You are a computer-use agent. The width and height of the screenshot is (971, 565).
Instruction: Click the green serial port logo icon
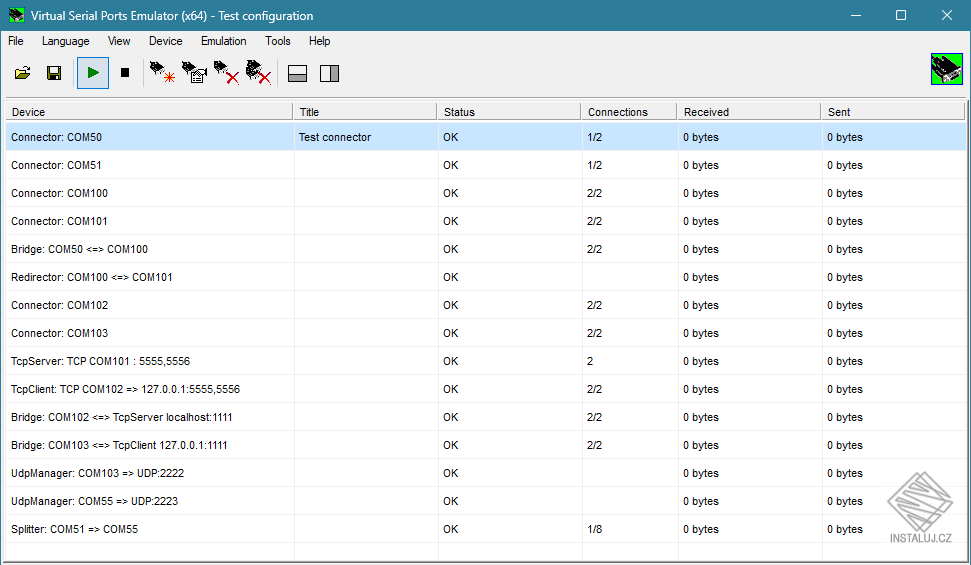click(x=946, y=69)
